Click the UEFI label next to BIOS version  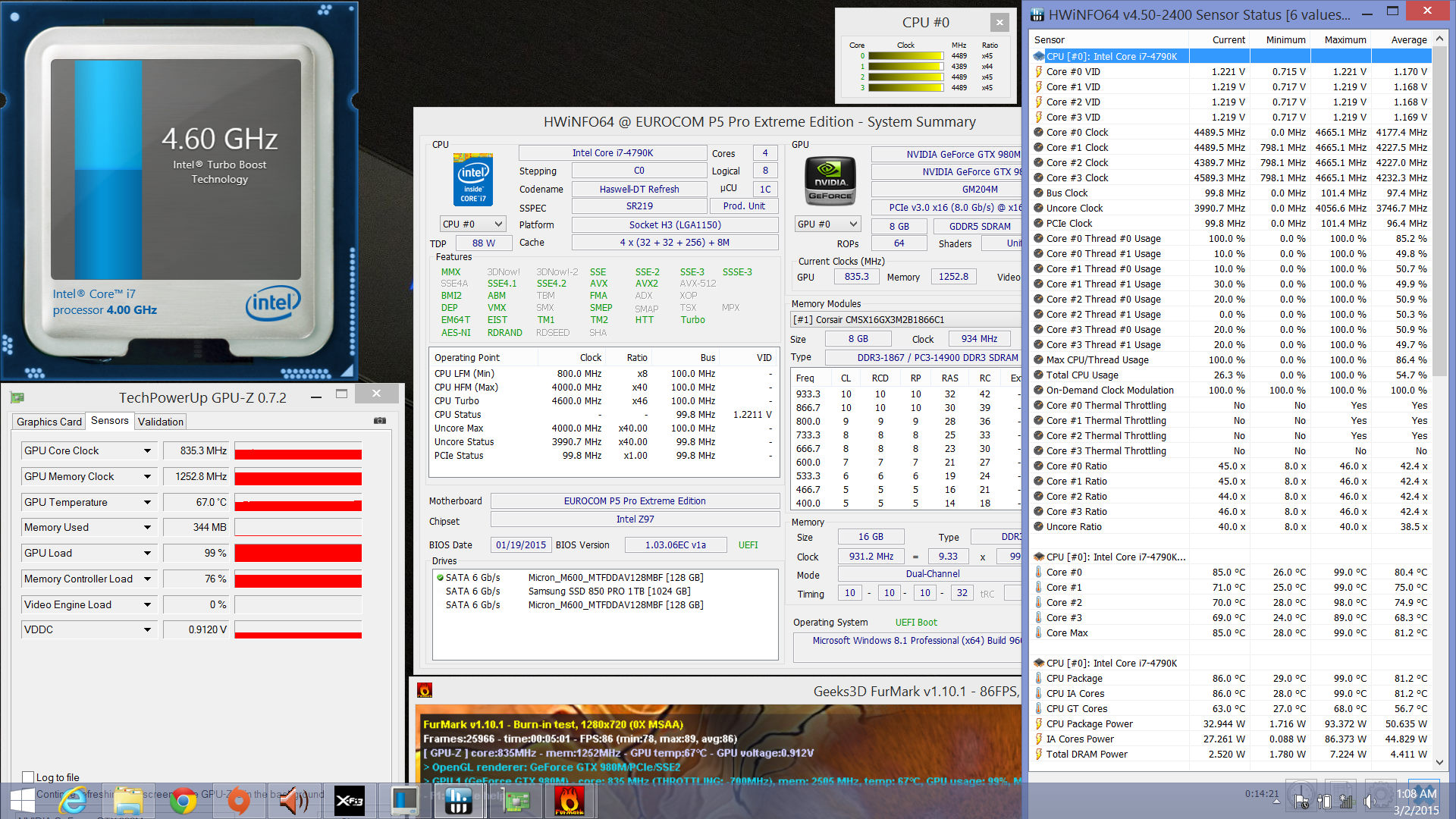click(748, 545)
